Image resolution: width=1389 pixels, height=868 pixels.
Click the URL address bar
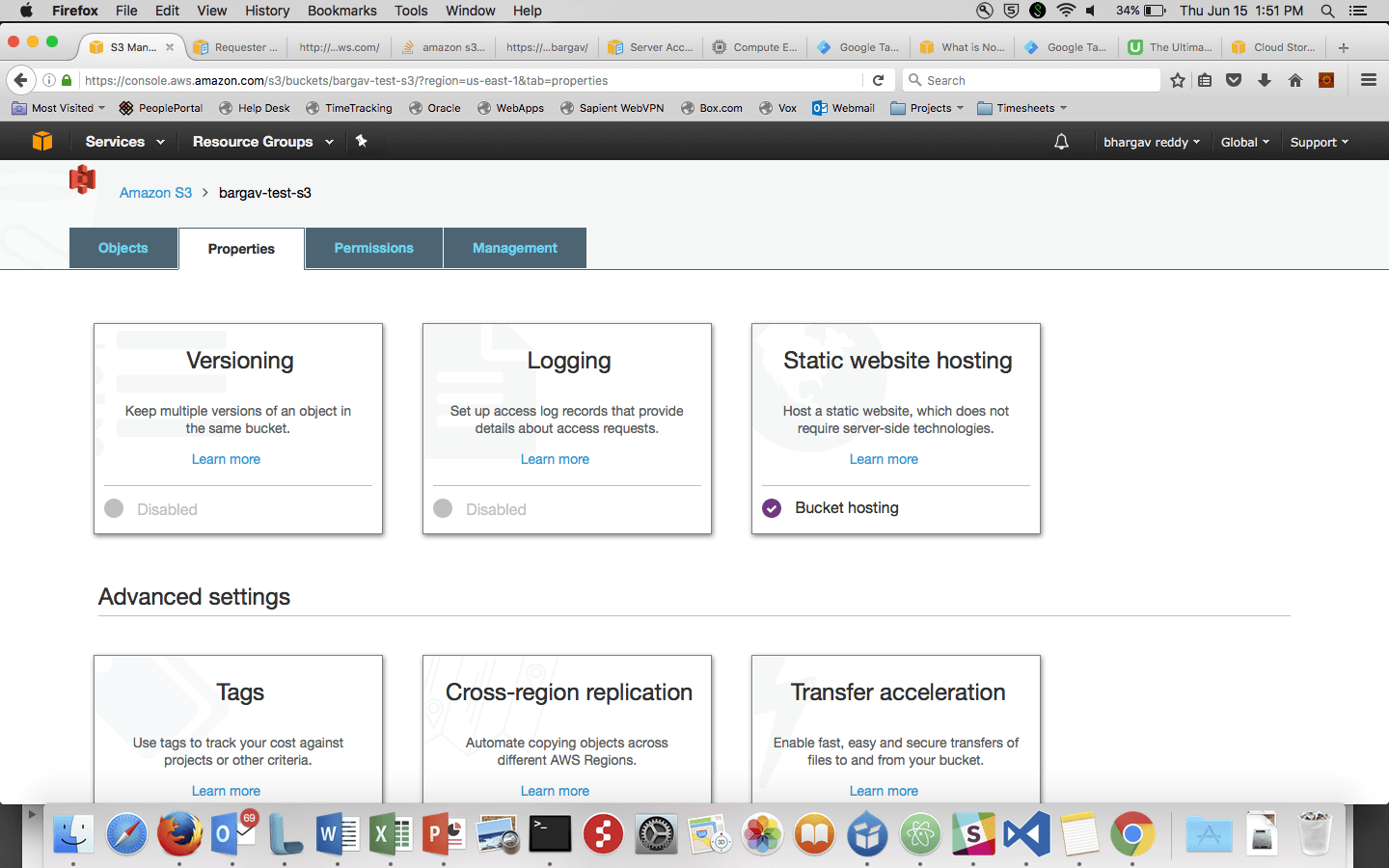tap(470, 80)
